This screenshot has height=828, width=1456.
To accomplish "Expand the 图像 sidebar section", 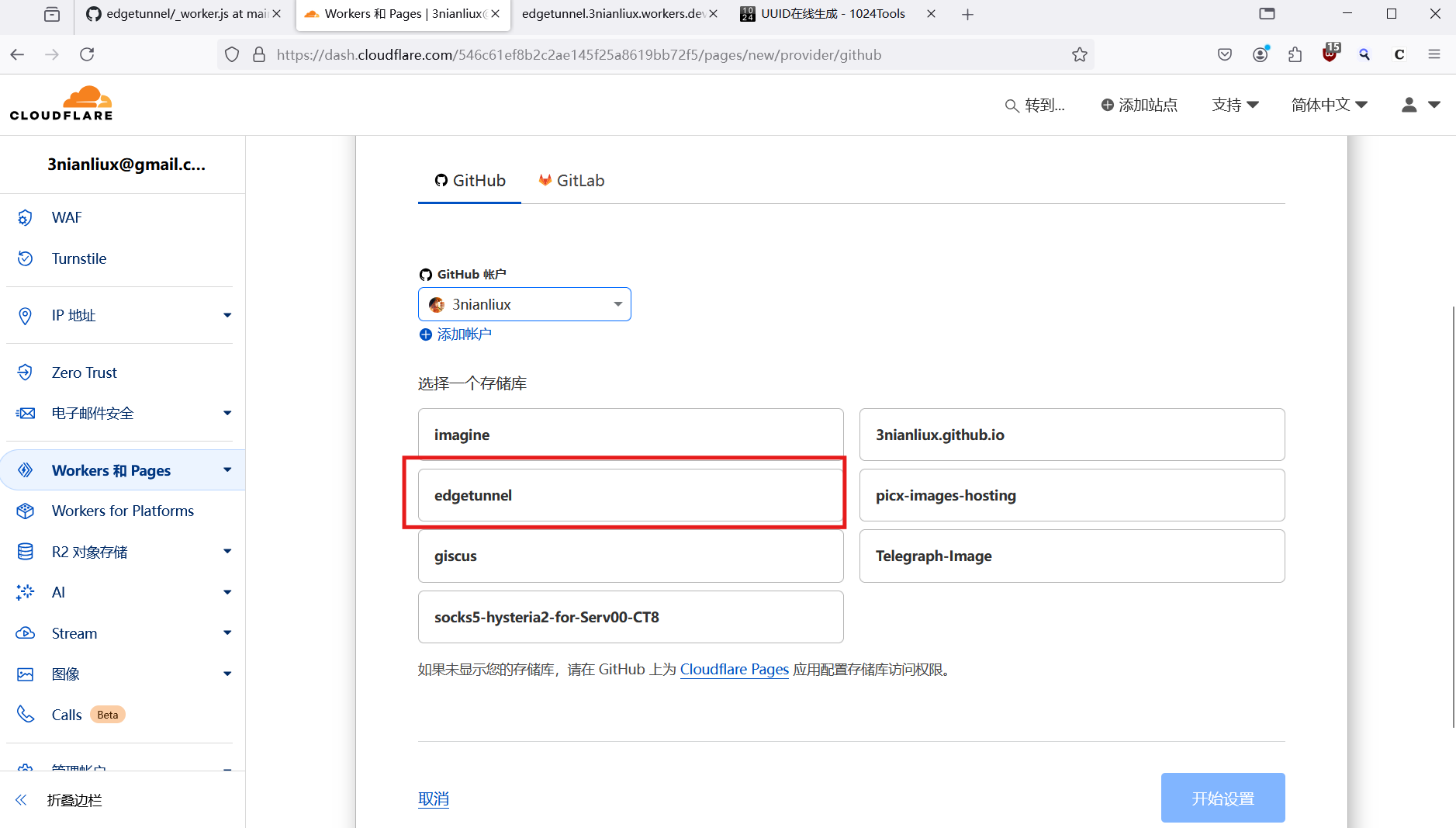I will click(x=227, y=674).
